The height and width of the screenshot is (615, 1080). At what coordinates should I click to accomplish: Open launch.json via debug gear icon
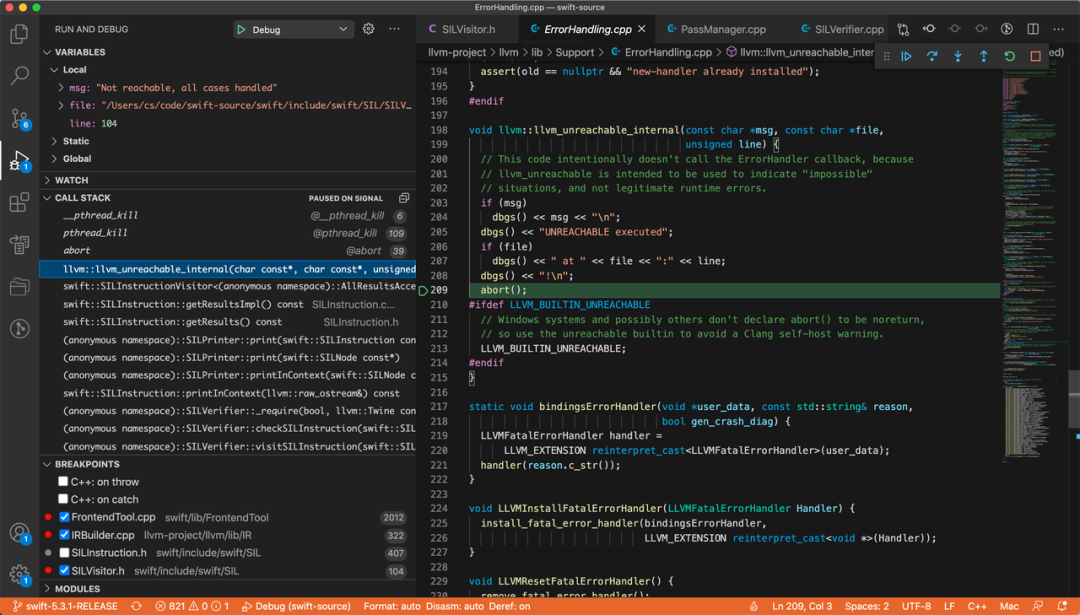[368, 29]
